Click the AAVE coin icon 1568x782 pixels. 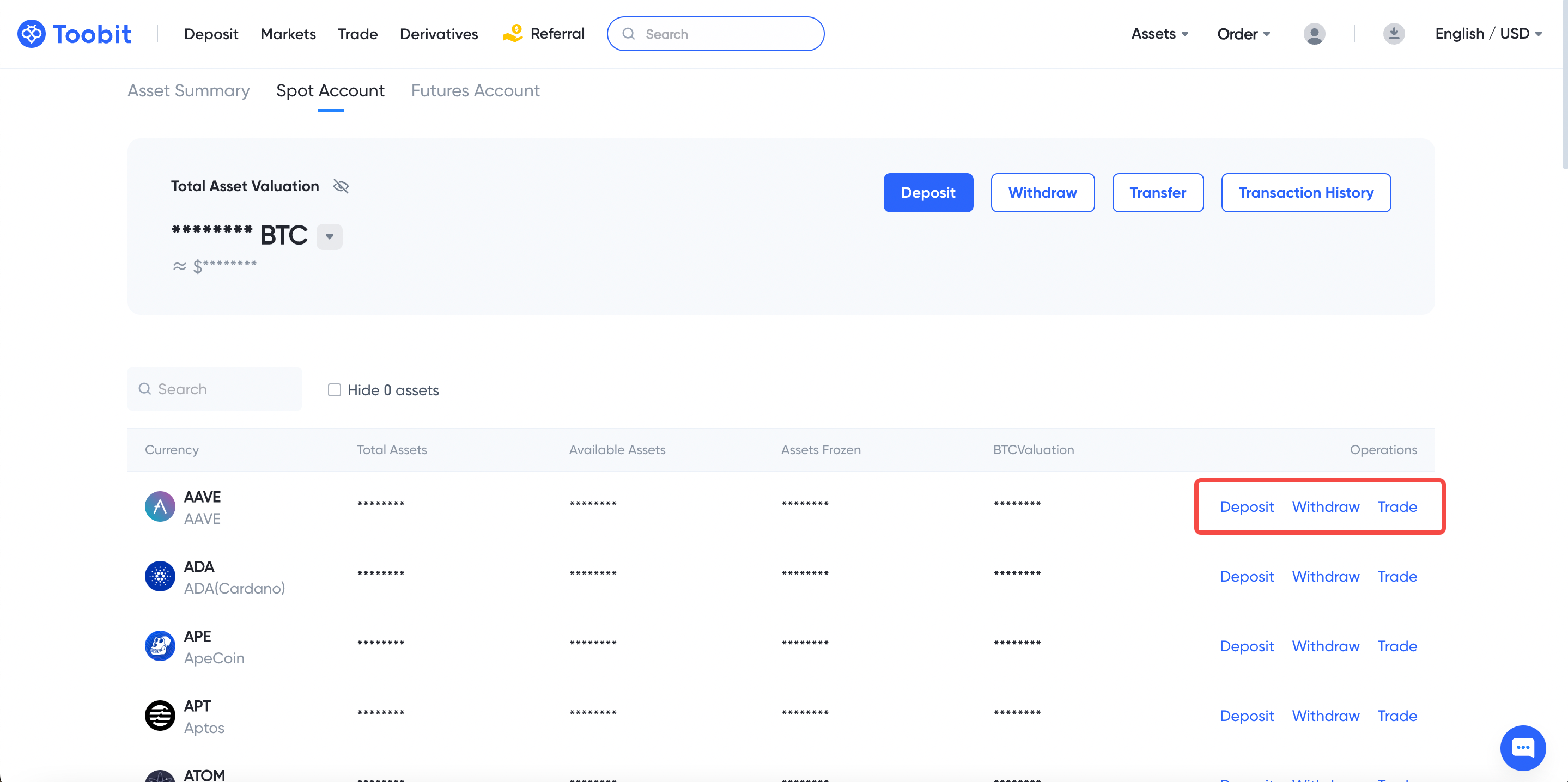pyautogui.click(x=160, y=507)
